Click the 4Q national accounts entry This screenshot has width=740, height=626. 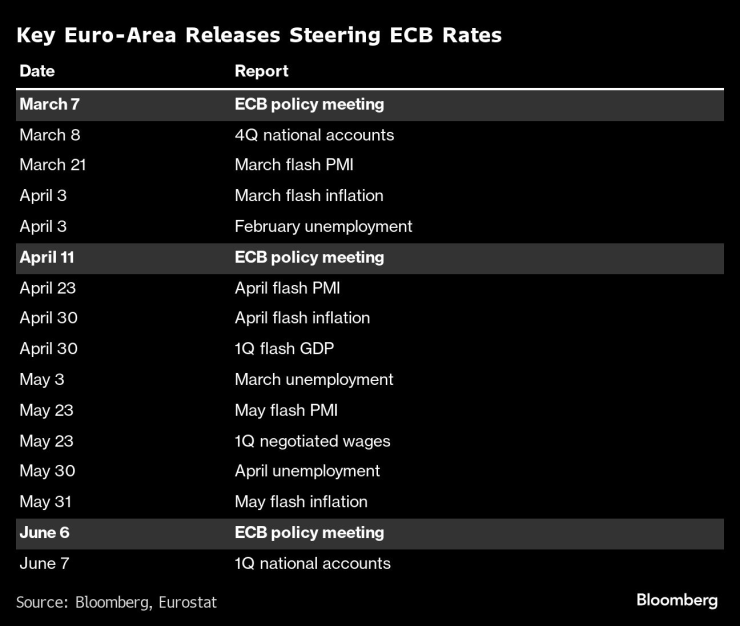click(x=314, y=135)
